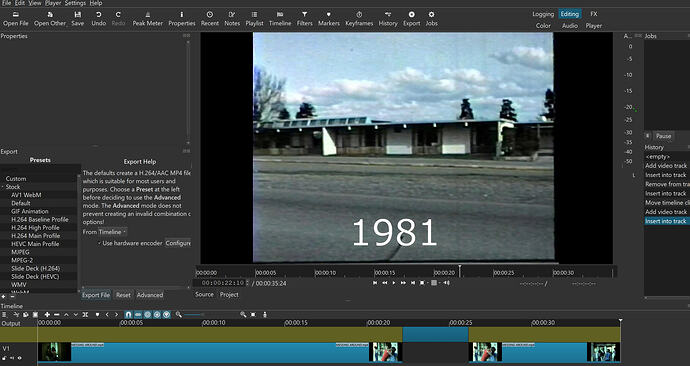Toggle ripple all tracks
This screenshot has height=366, width=690.
click(157, 315)
